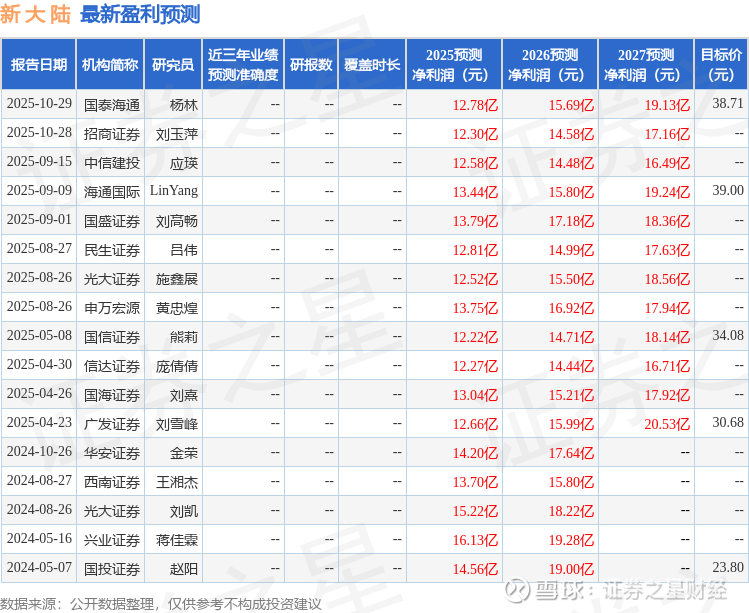Click the 最新盈利预测 heading
The height and width of the screenshot is (613, 749).
coord(140,14)
